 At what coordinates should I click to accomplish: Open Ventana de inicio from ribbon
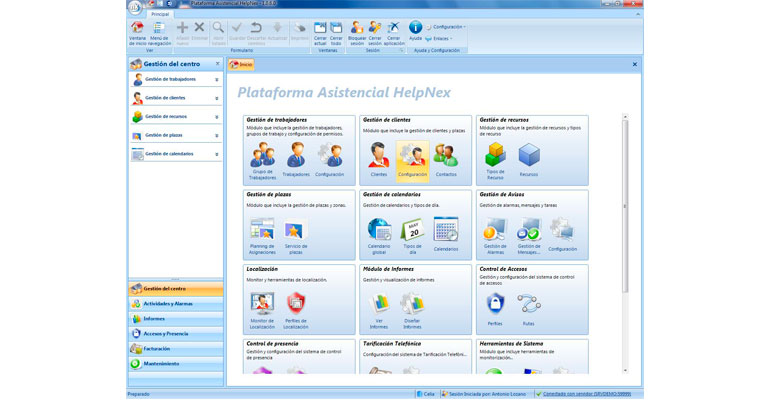coord(137,33)
